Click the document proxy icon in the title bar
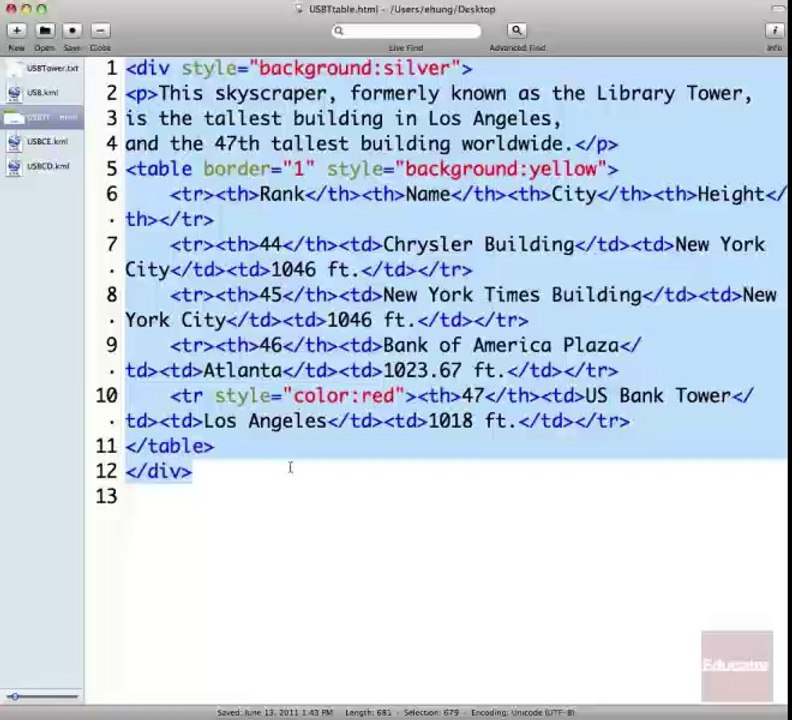 299,9
